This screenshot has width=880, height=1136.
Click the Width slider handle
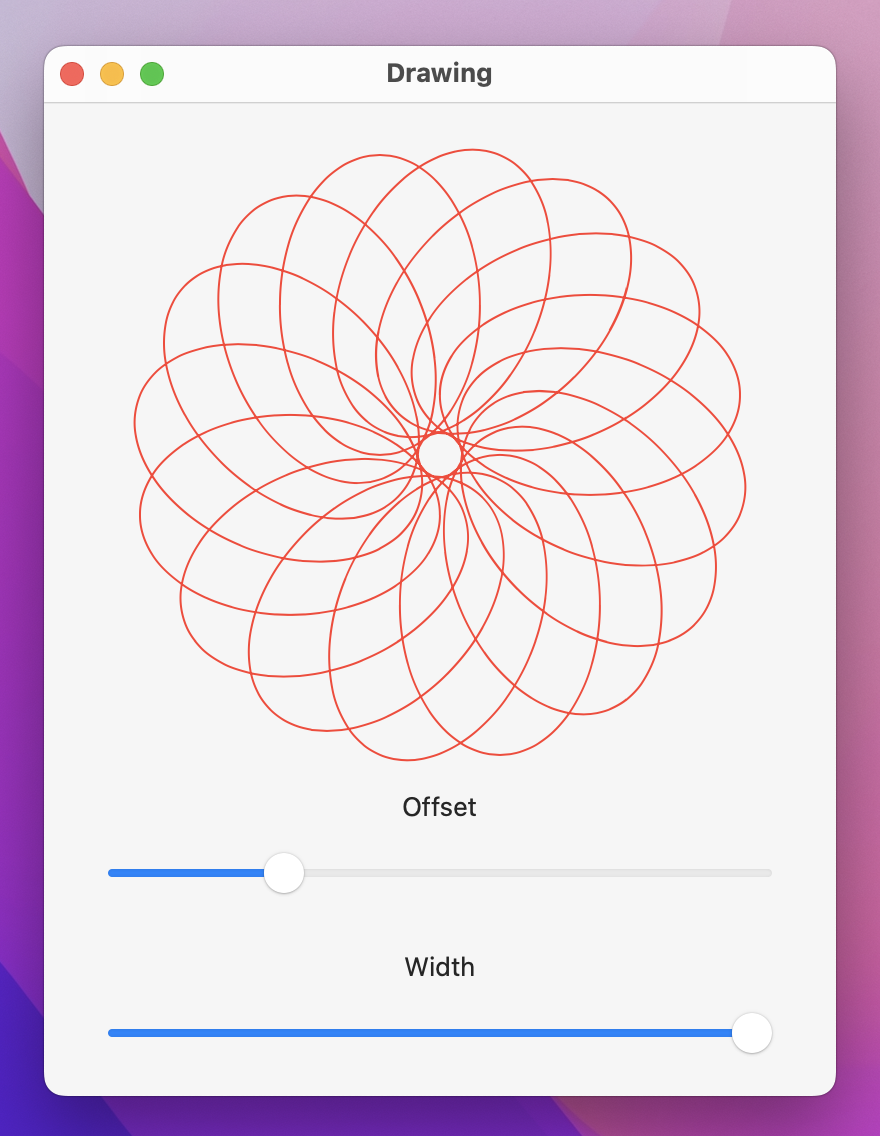pyautogui.click(x=752, y=1033)
